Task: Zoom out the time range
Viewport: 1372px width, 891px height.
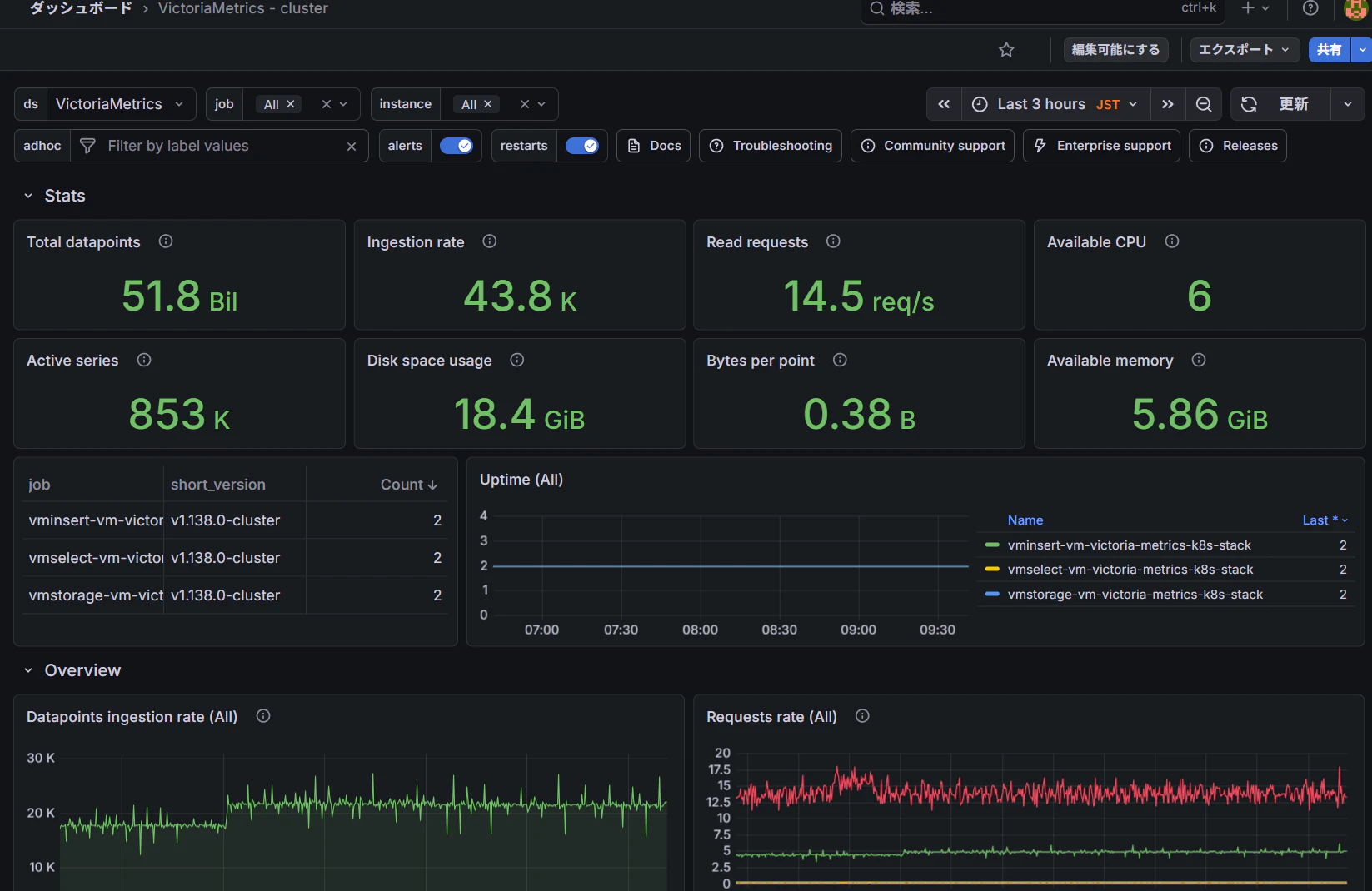Action: click(x=1204, y=104)
